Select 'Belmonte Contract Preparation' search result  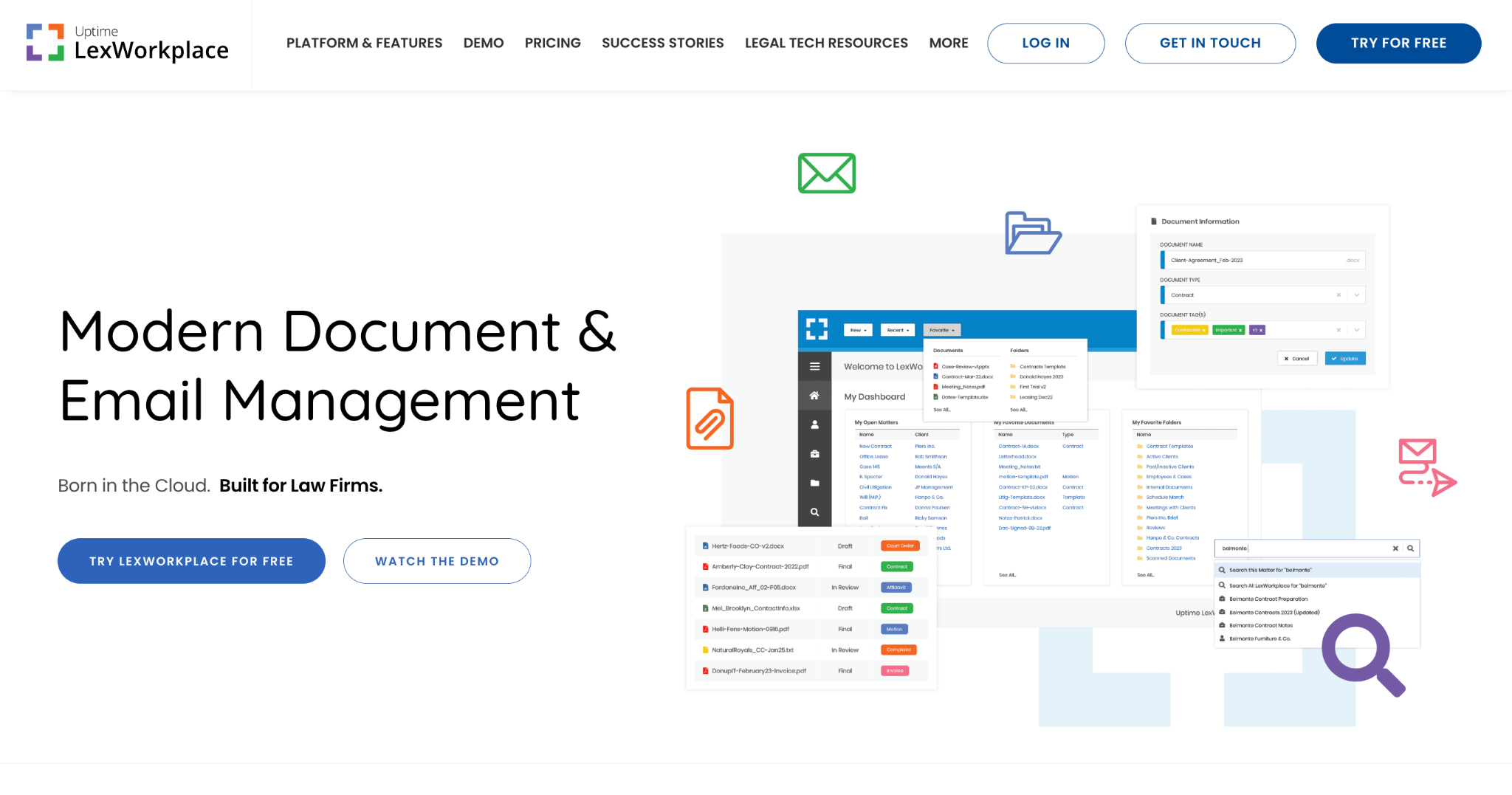[1268, 599]
